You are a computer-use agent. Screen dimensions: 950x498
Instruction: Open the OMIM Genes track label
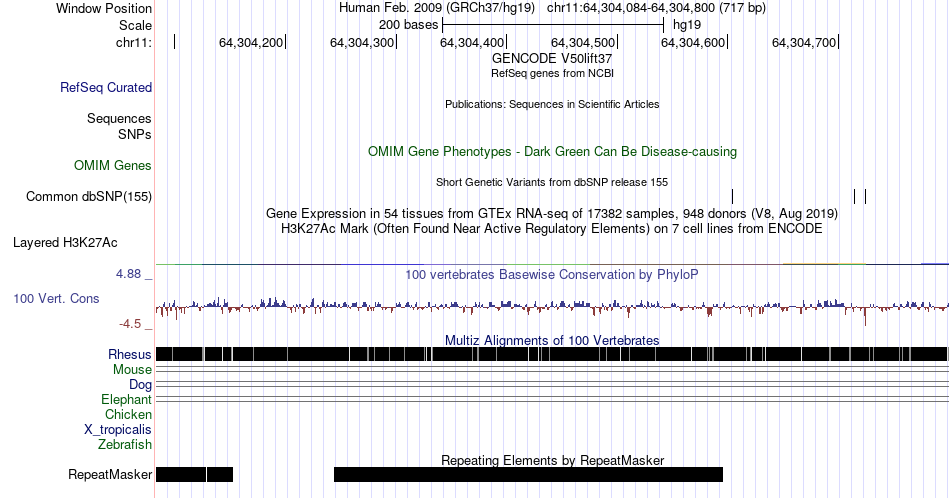click(112, 165)
